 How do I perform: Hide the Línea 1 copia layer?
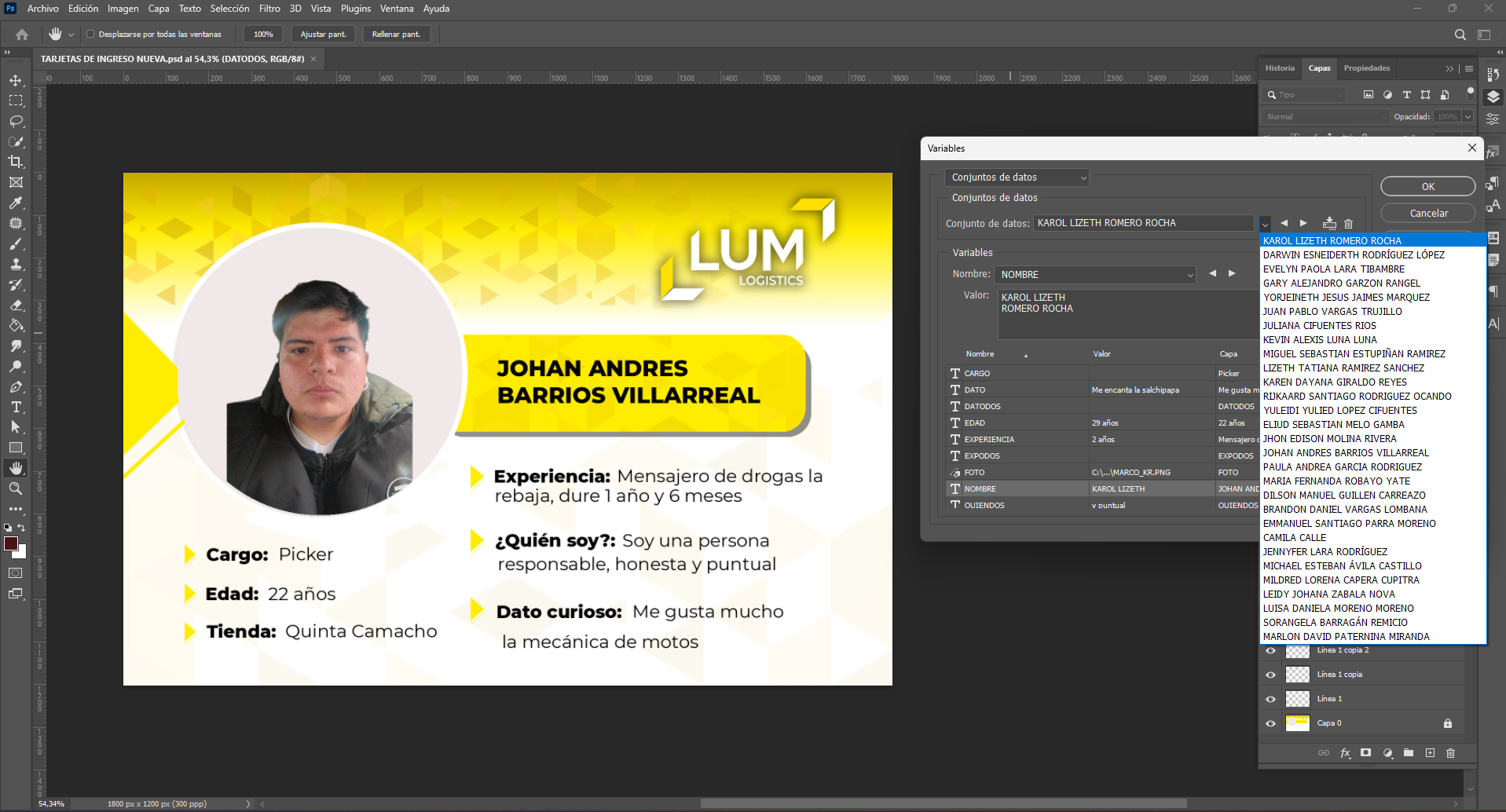tap(1270, 675)
